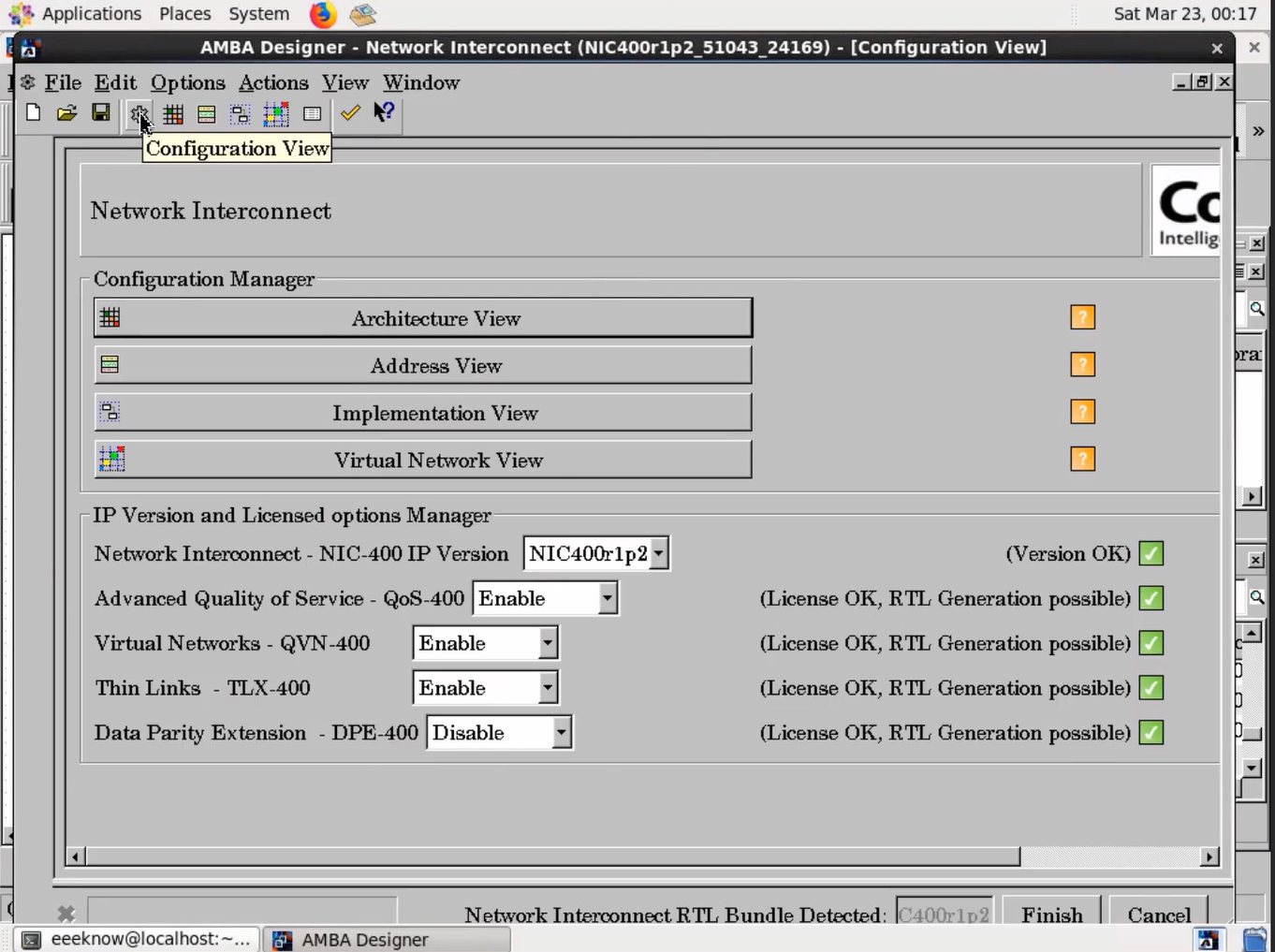Image resolution: width=1275 pixels, height=952 pixels.
Task: Click the RTL Bundle Detected field
Action: click(x=945, y=913)
